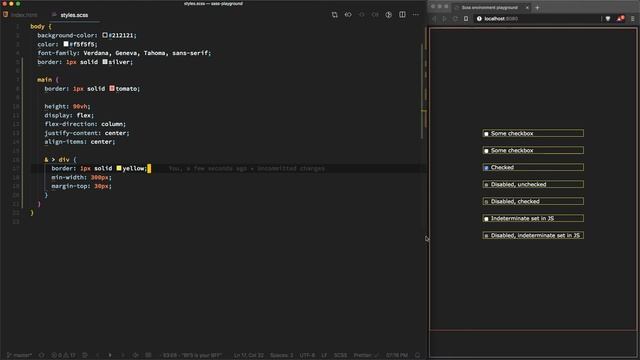Screen dimensions: 640x360
Task: Split the editor with the split icon
Action: pos(402,15)
